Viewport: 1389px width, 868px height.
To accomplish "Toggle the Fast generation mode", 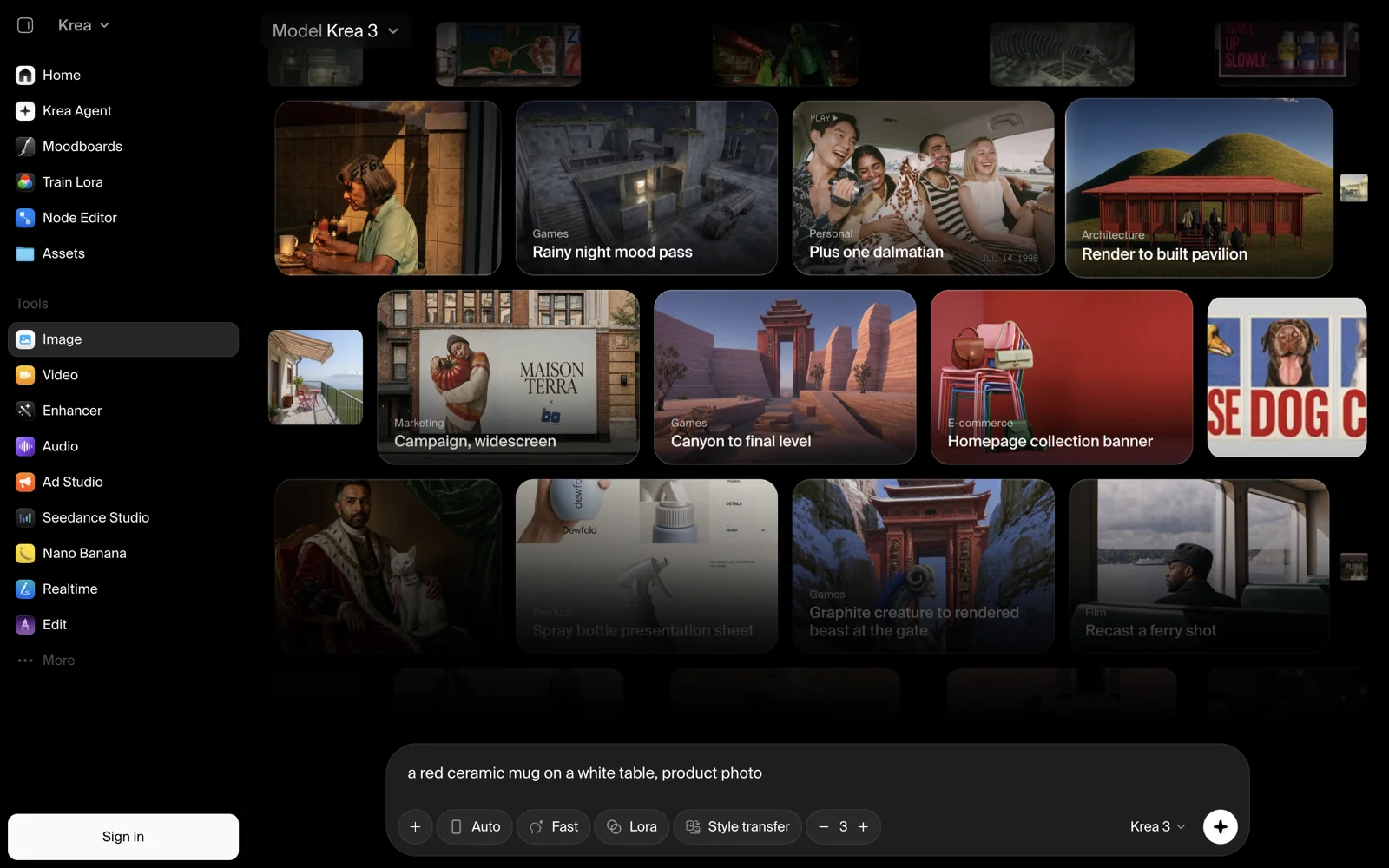I will pos(554,826).
